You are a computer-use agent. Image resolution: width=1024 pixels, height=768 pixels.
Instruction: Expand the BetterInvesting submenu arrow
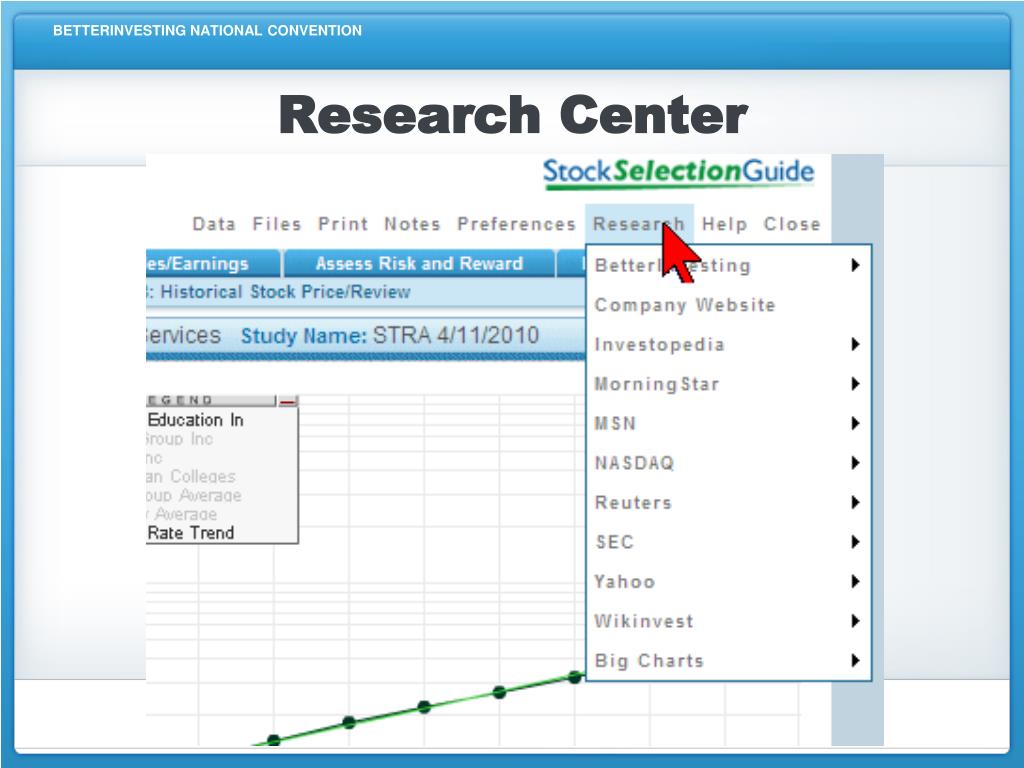coord(855,265)
